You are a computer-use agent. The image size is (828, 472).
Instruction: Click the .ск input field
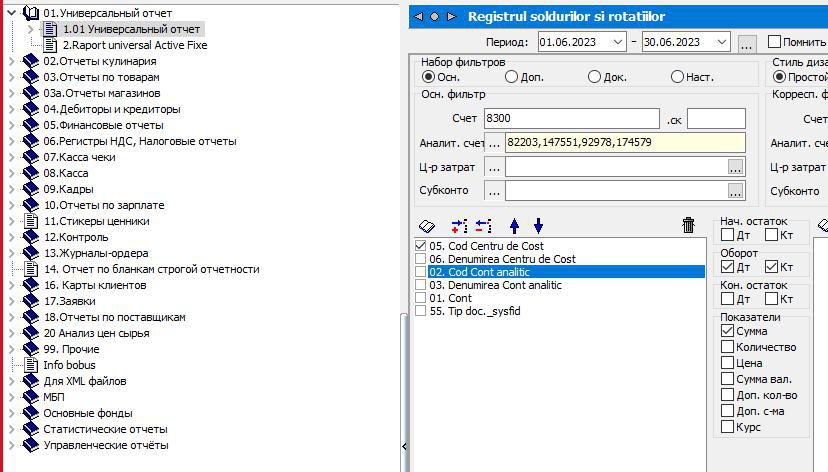[x=716, y=118]
